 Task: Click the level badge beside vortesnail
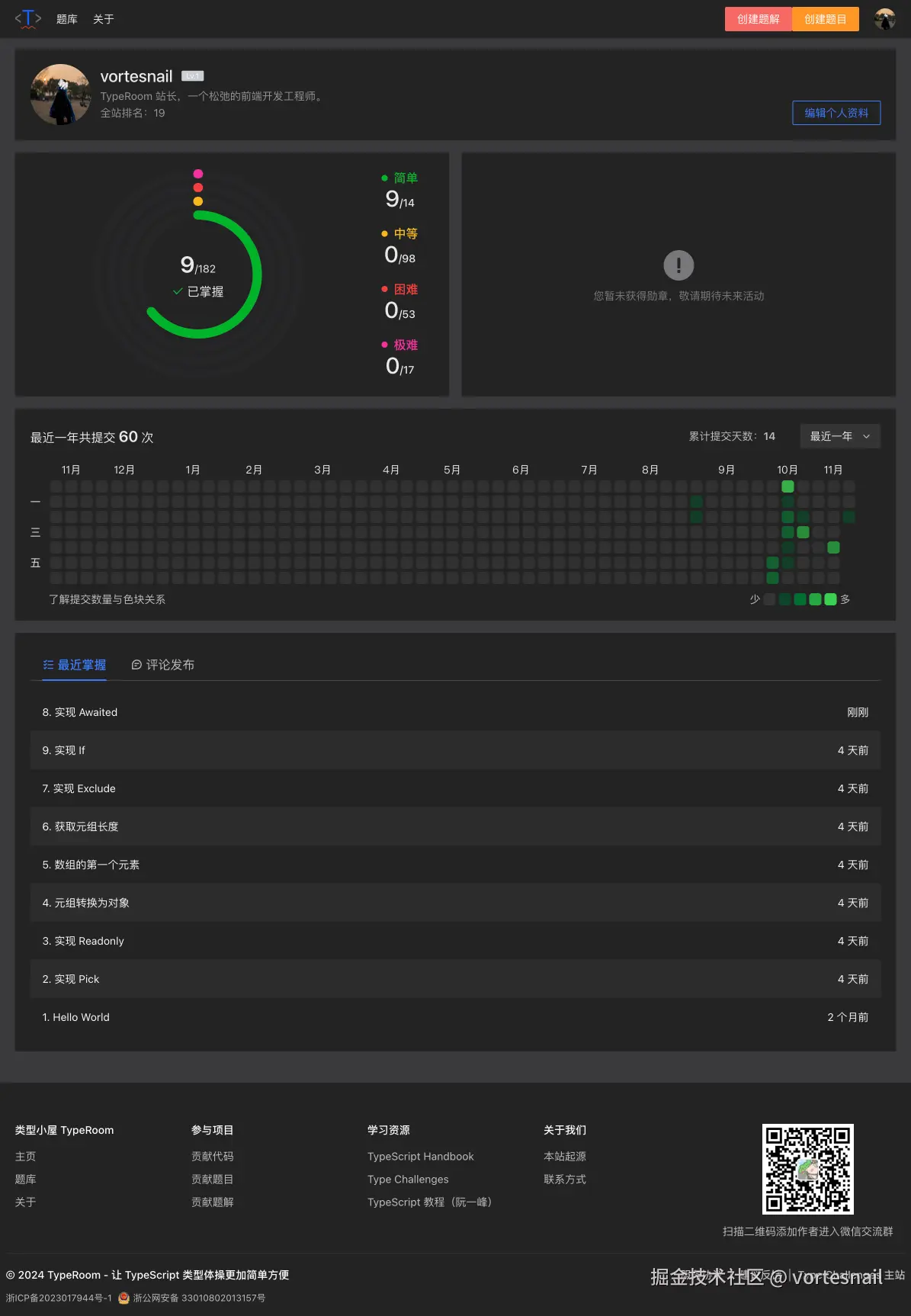[x=192, y=76]
